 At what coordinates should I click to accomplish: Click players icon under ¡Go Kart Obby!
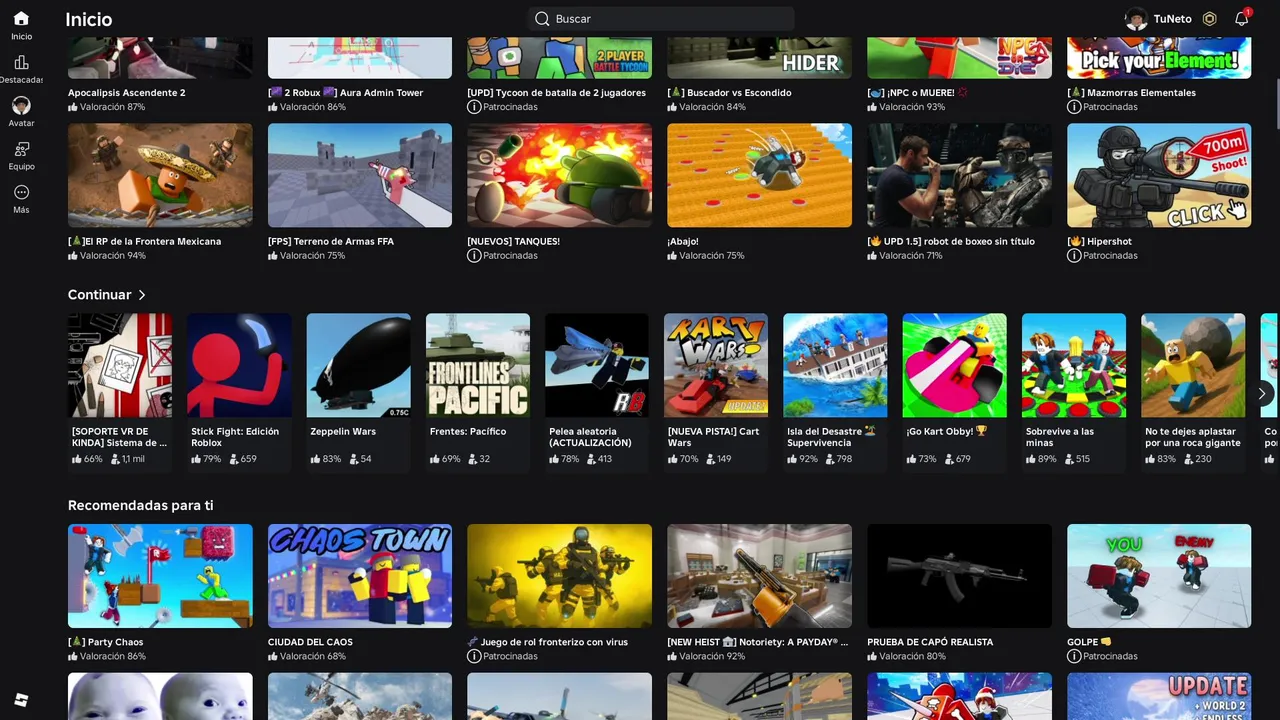949,459
